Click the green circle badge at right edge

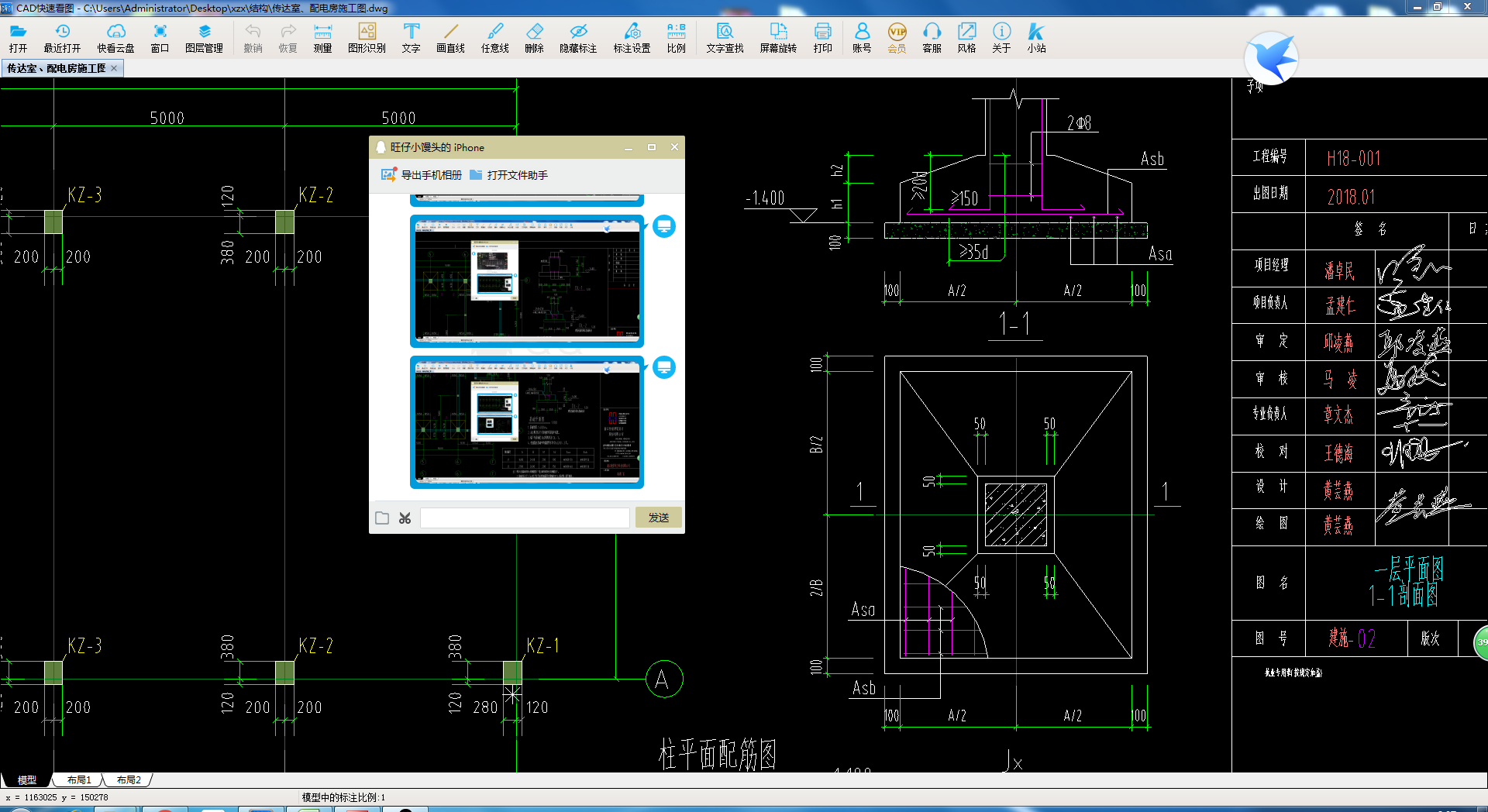pos(1480,642)
